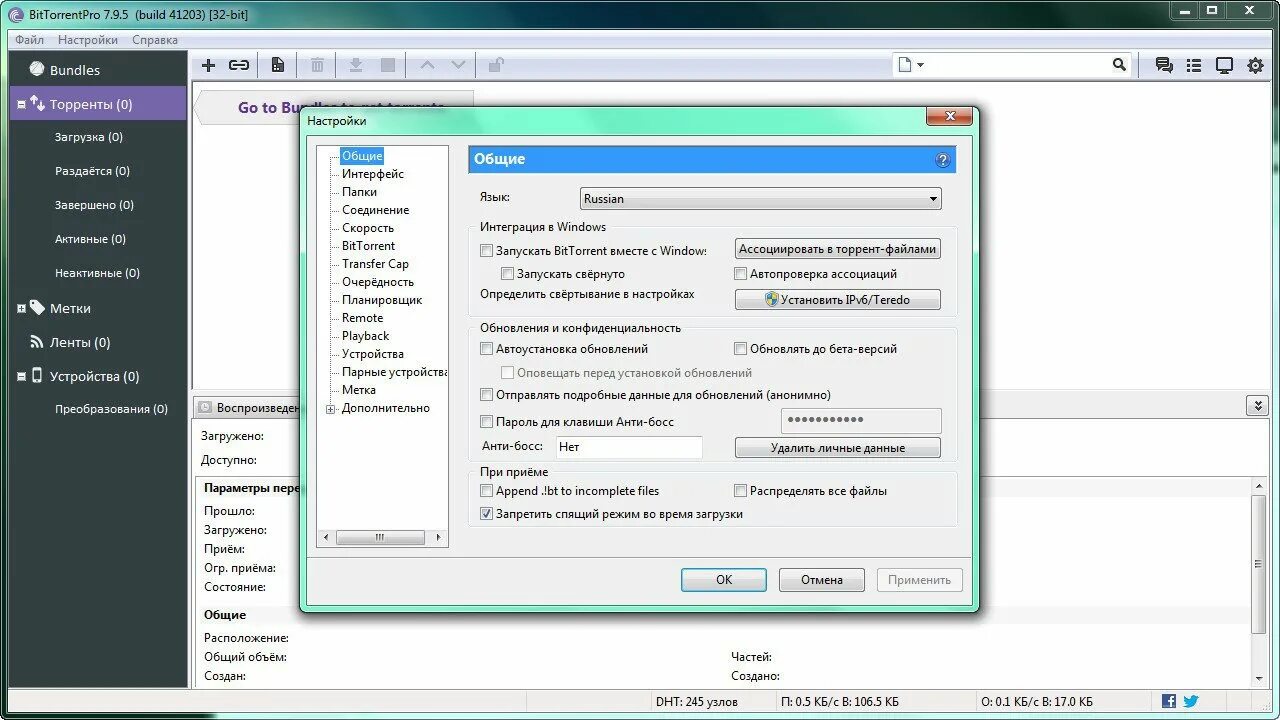The width and height of the screenshot is (1280, 720).
Task: Click the search provider page icon dropdown
Action: [911, 65]
